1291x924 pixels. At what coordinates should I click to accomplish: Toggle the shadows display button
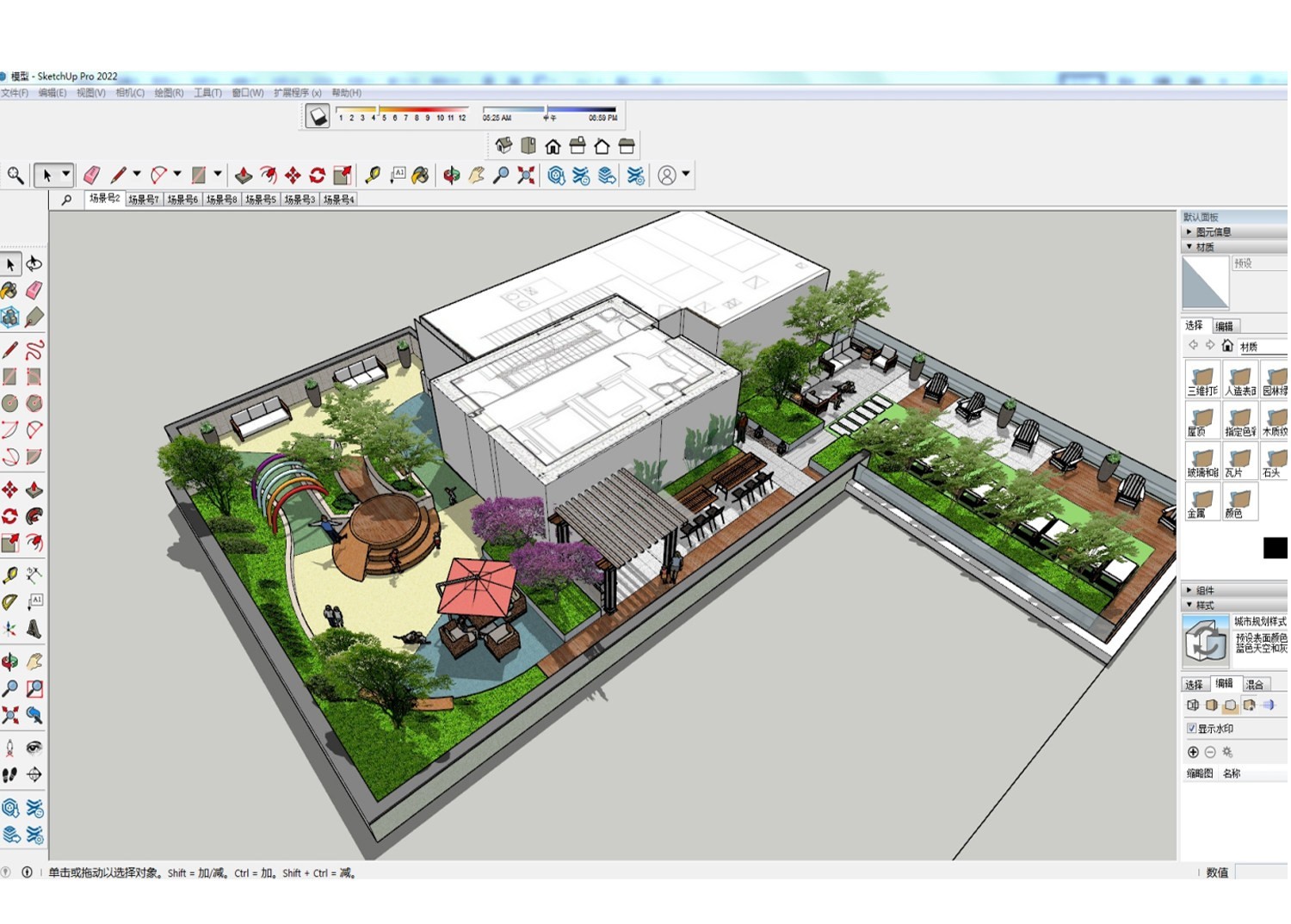(318, 115)
